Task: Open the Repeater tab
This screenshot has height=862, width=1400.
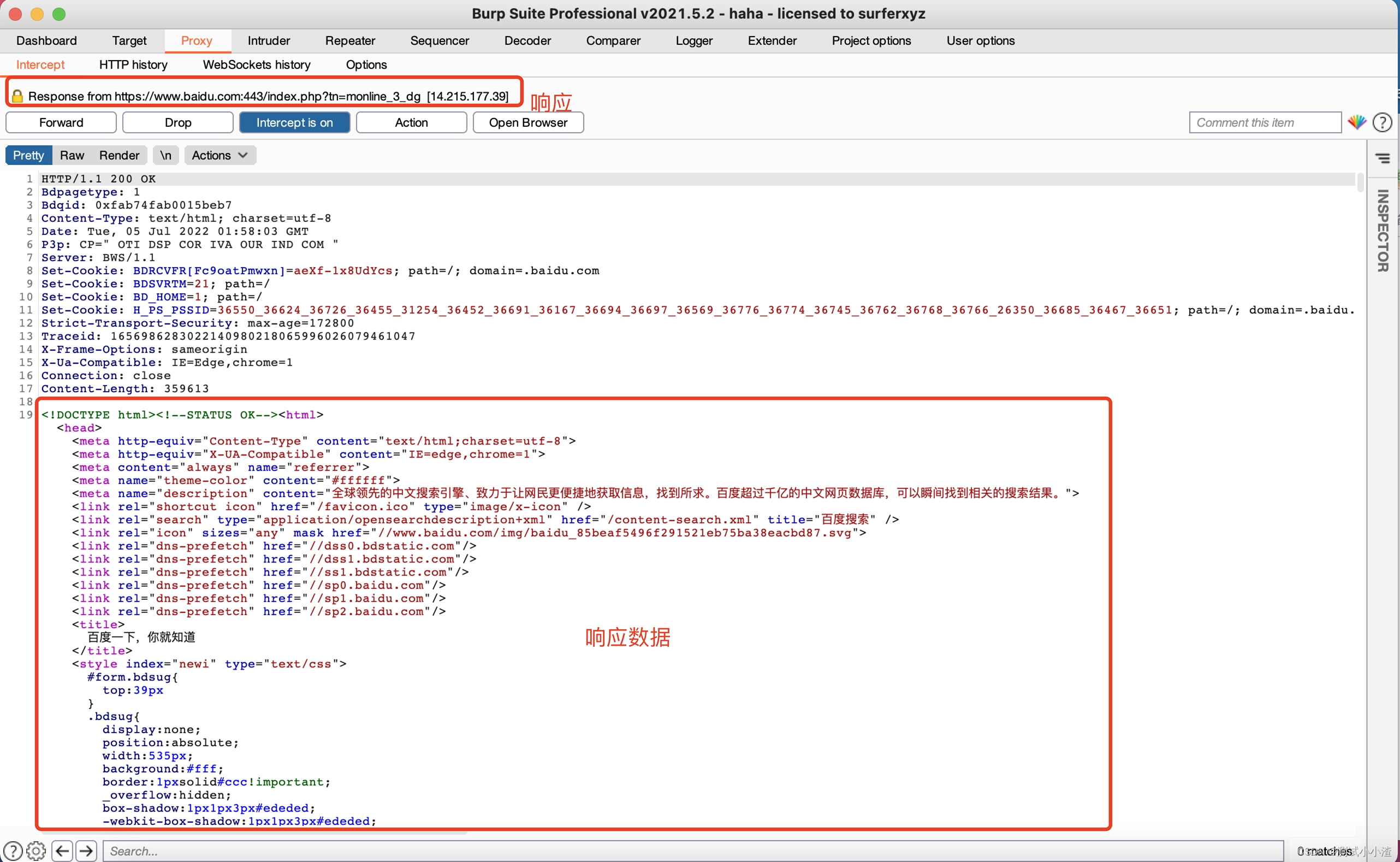Action: [x=350, y=40]
